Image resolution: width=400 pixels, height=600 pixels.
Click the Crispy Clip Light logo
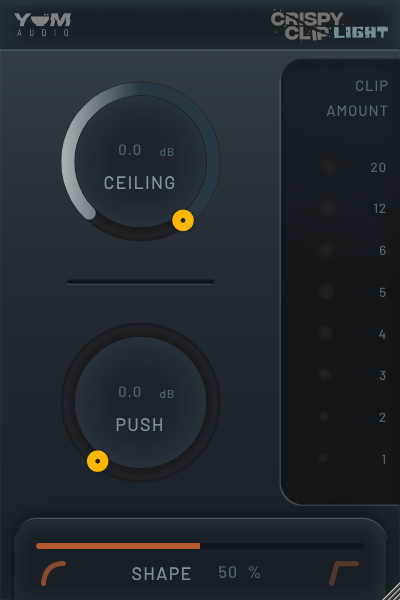(x=329, y=26)
